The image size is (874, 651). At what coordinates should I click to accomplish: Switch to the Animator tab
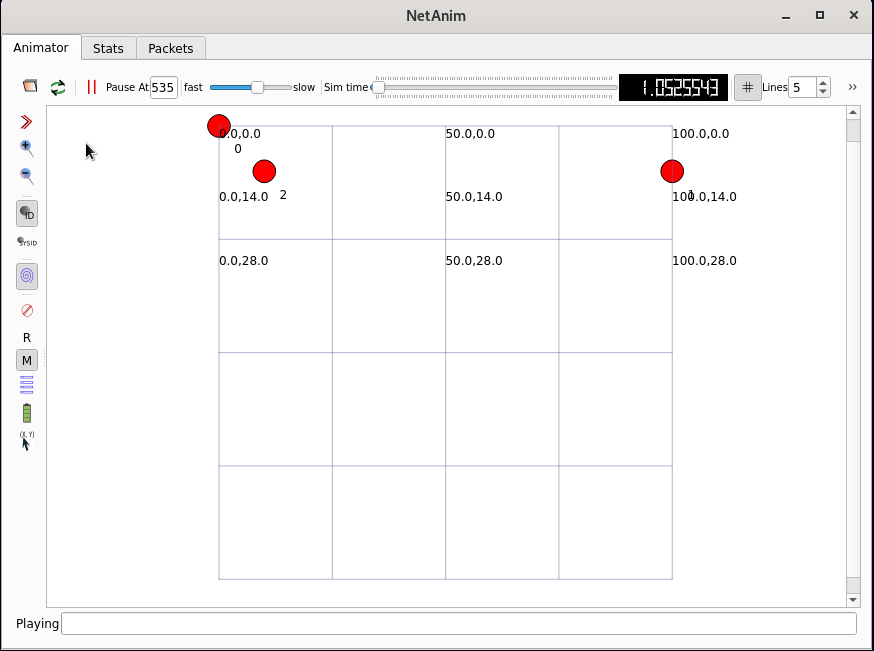coord(41,47)
